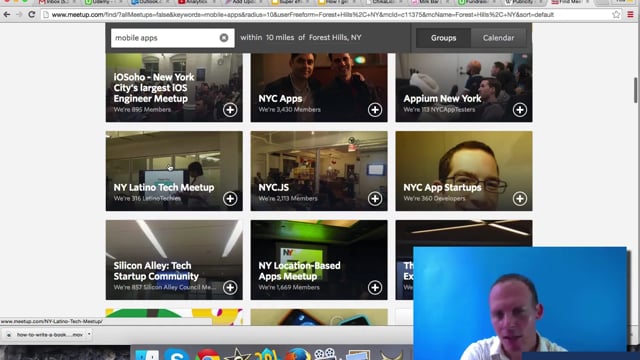Open Finder from the dock
Screen dimensions: 640x360
point(147,354)
